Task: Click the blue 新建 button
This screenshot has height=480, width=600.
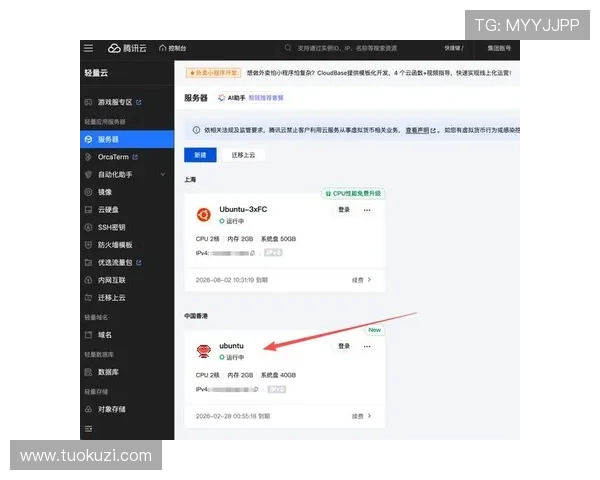Action: [200, 155]
